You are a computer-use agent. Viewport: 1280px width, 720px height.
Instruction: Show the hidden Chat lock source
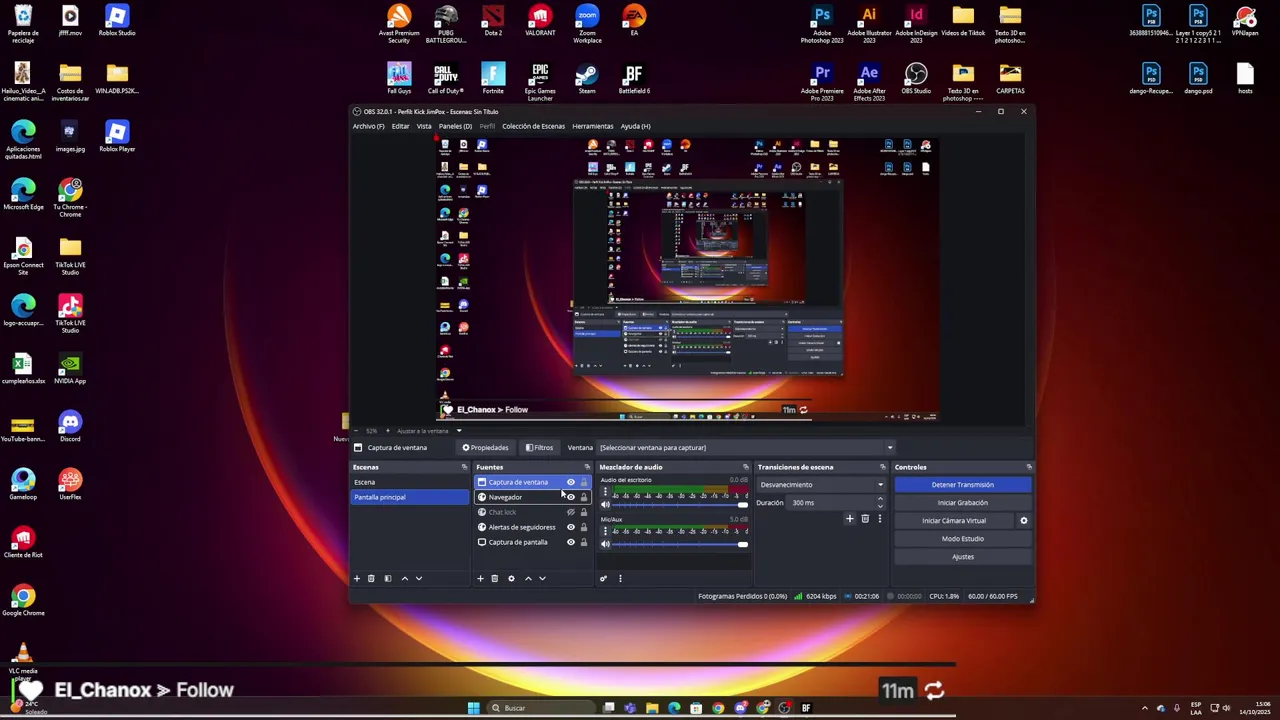pyautogui.click(x=571, y=512)
